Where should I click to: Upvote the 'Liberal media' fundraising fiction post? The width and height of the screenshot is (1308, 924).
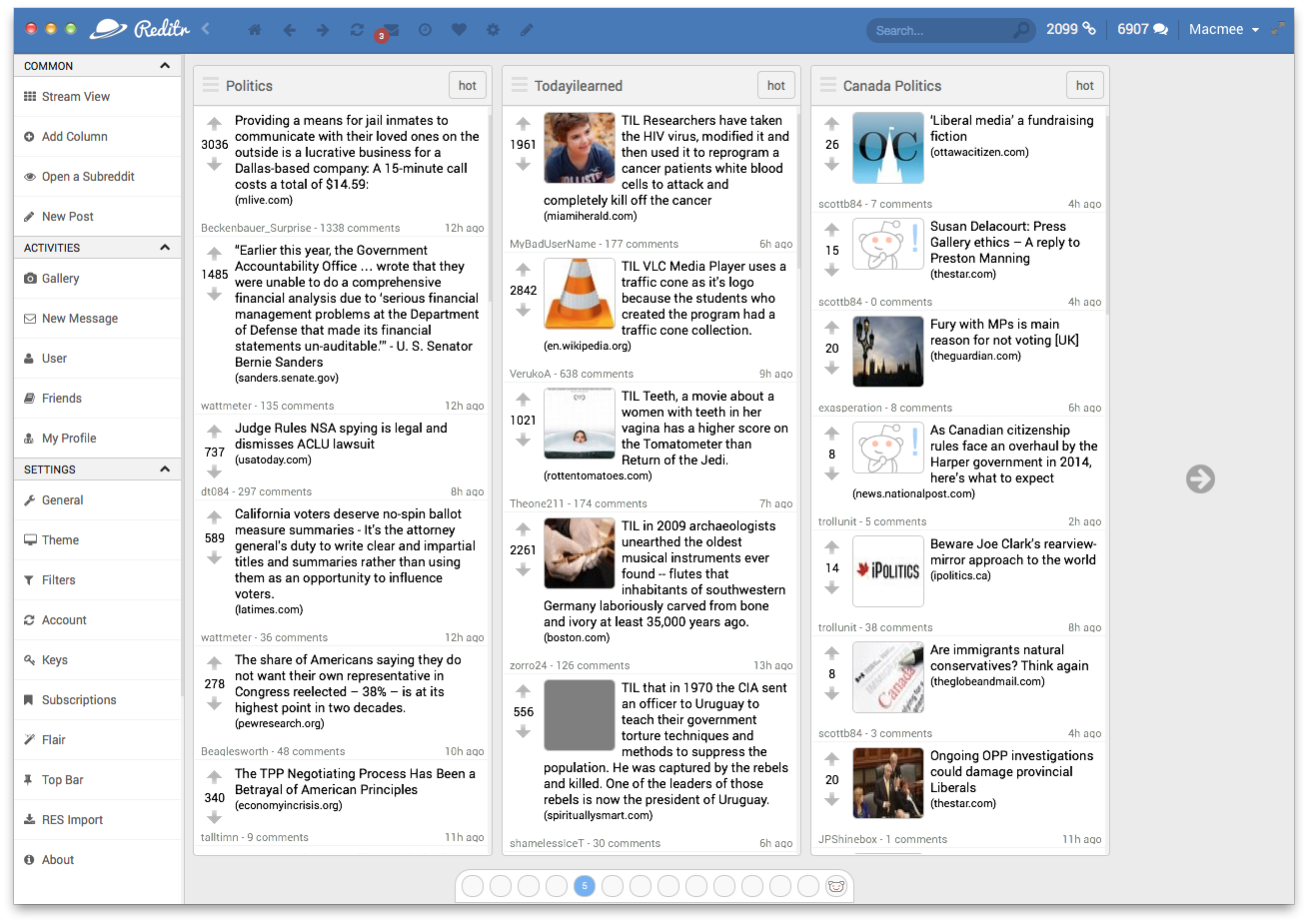coord(831,124)
